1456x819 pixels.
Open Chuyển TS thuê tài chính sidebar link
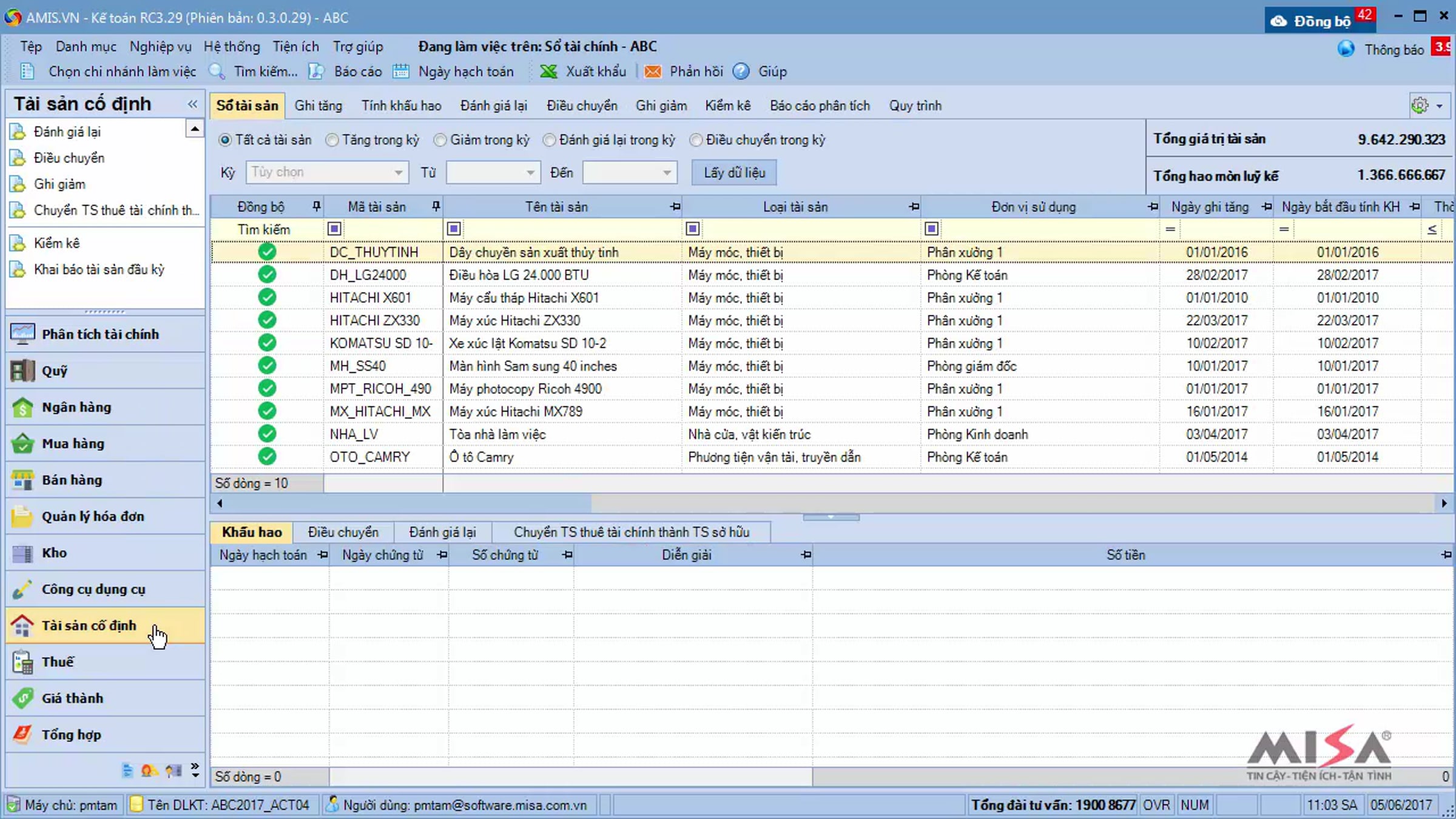tap(116, 210)
